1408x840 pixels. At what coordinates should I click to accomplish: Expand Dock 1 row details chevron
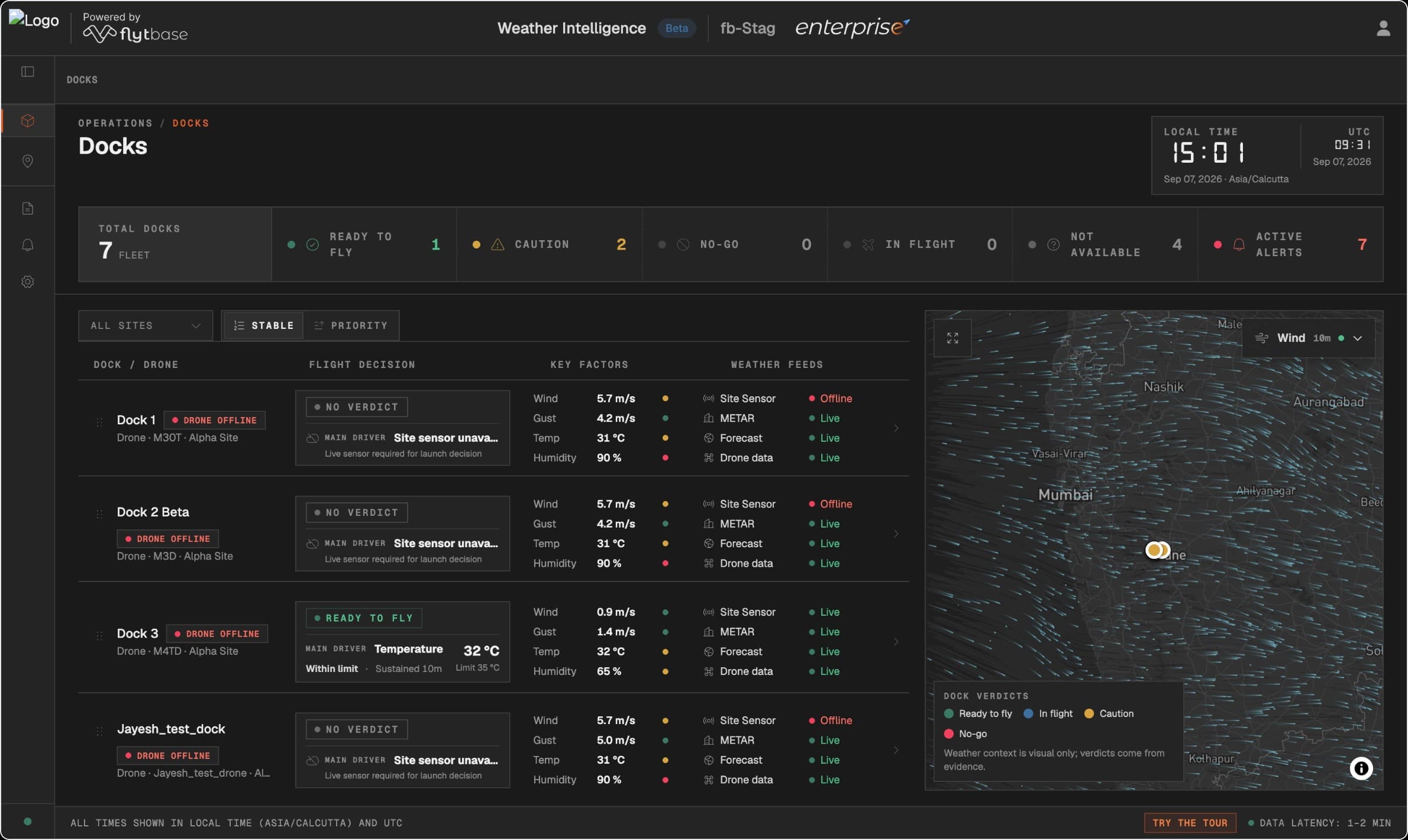[896, 428]
